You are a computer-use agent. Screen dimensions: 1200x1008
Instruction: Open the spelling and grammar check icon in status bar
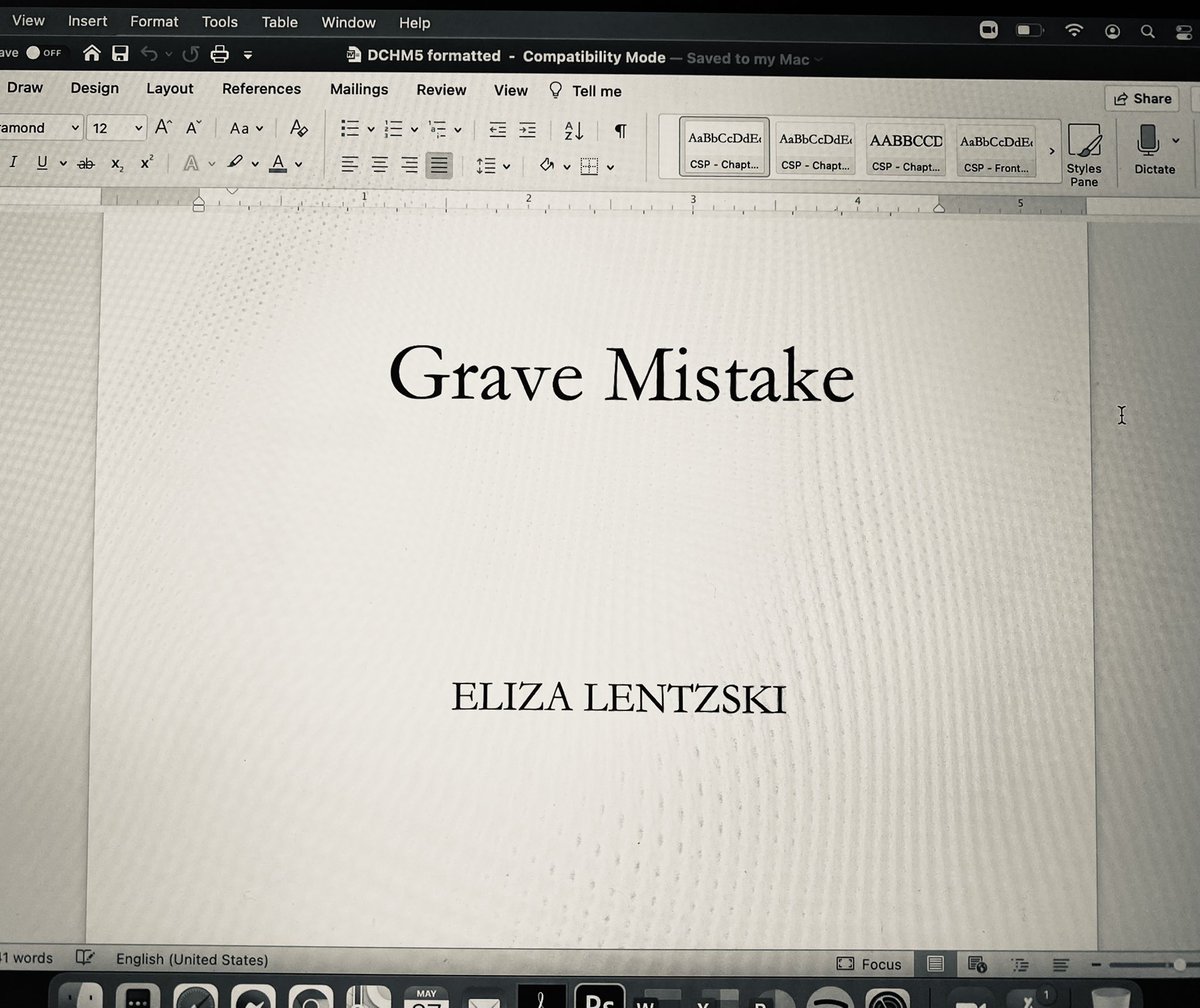pyautogui.click(x=86, y=959)
